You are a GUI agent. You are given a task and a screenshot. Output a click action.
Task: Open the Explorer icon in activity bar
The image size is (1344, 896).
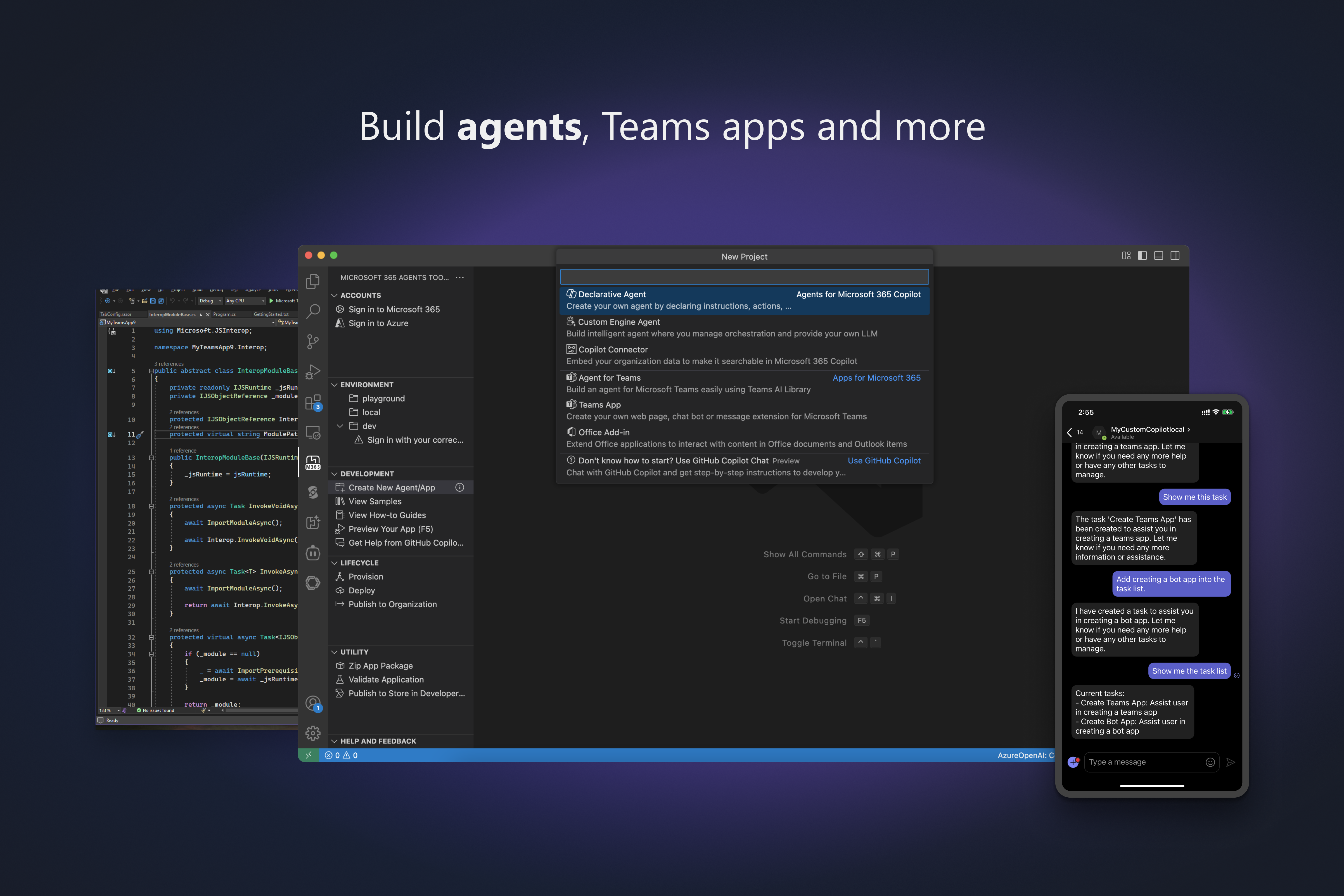[312, 281]
